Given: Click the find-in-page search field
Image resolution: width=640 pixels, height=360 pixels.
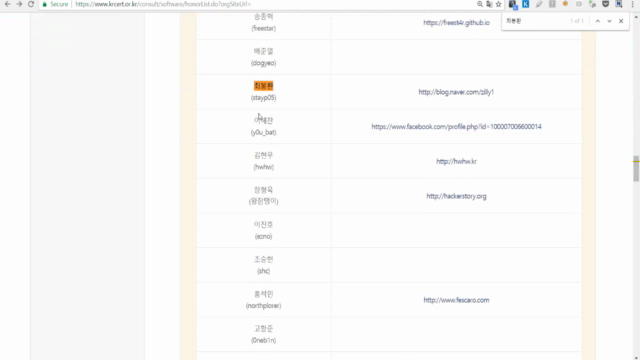Looking at the screenshot, I should tap(536, 21).
